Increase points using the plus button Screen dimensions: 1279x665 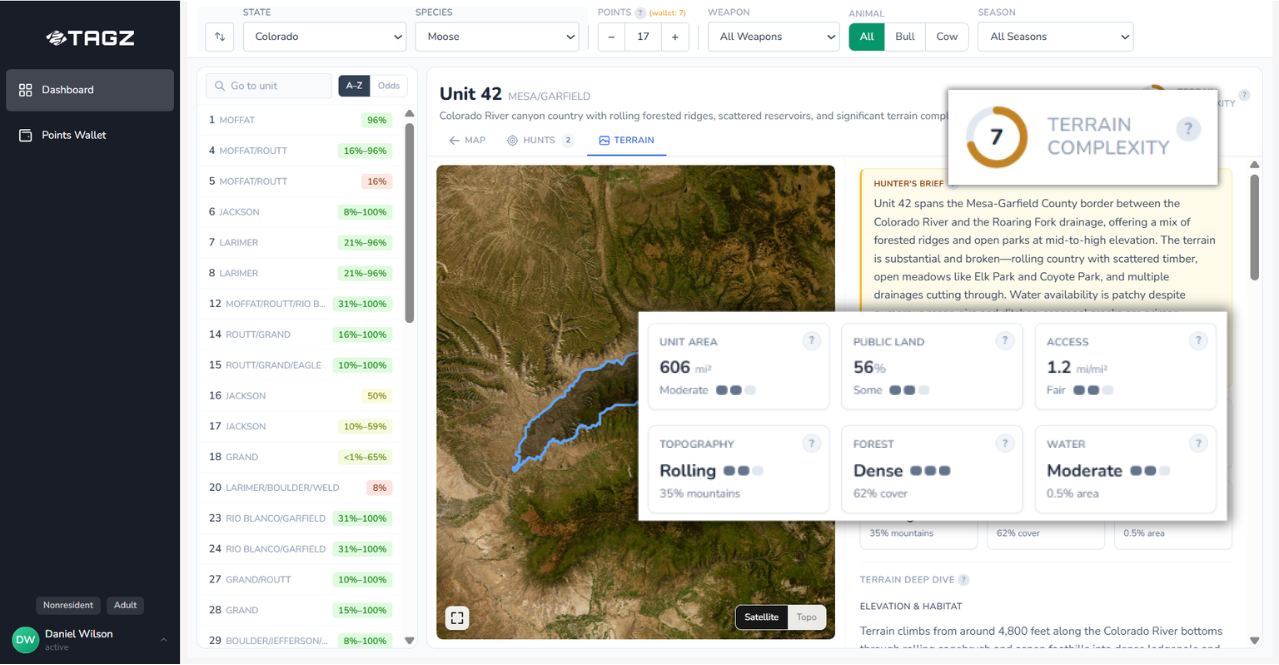[x=675, y=36]
